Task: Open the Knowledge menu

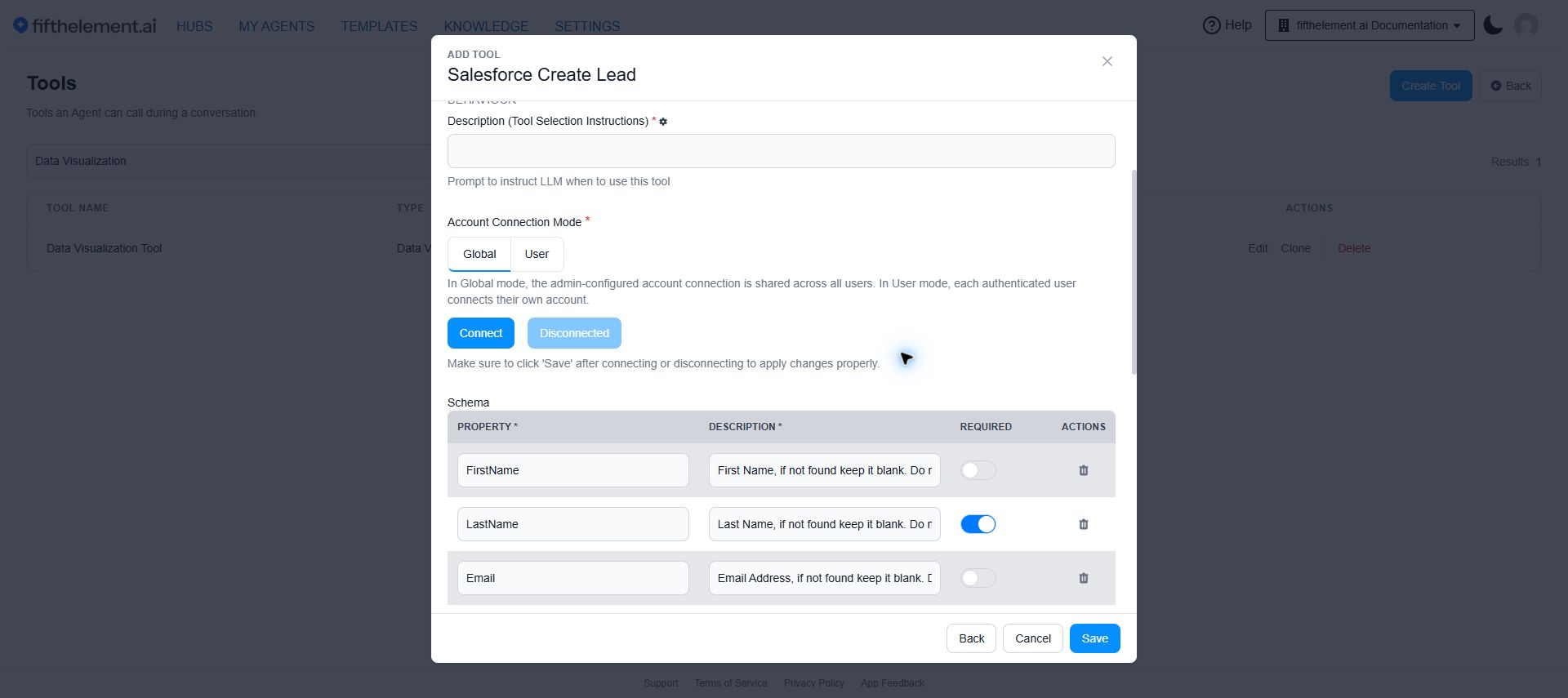Action: coord(486,26)
